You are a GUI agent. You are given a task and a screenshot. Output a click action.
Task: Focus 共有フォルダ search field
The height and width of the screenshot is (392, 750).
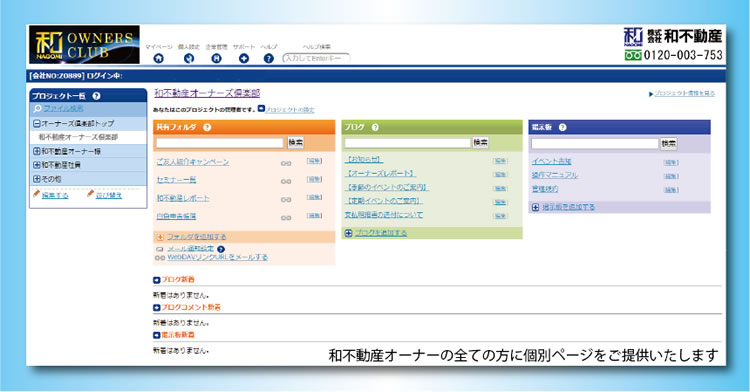[220, 142]
